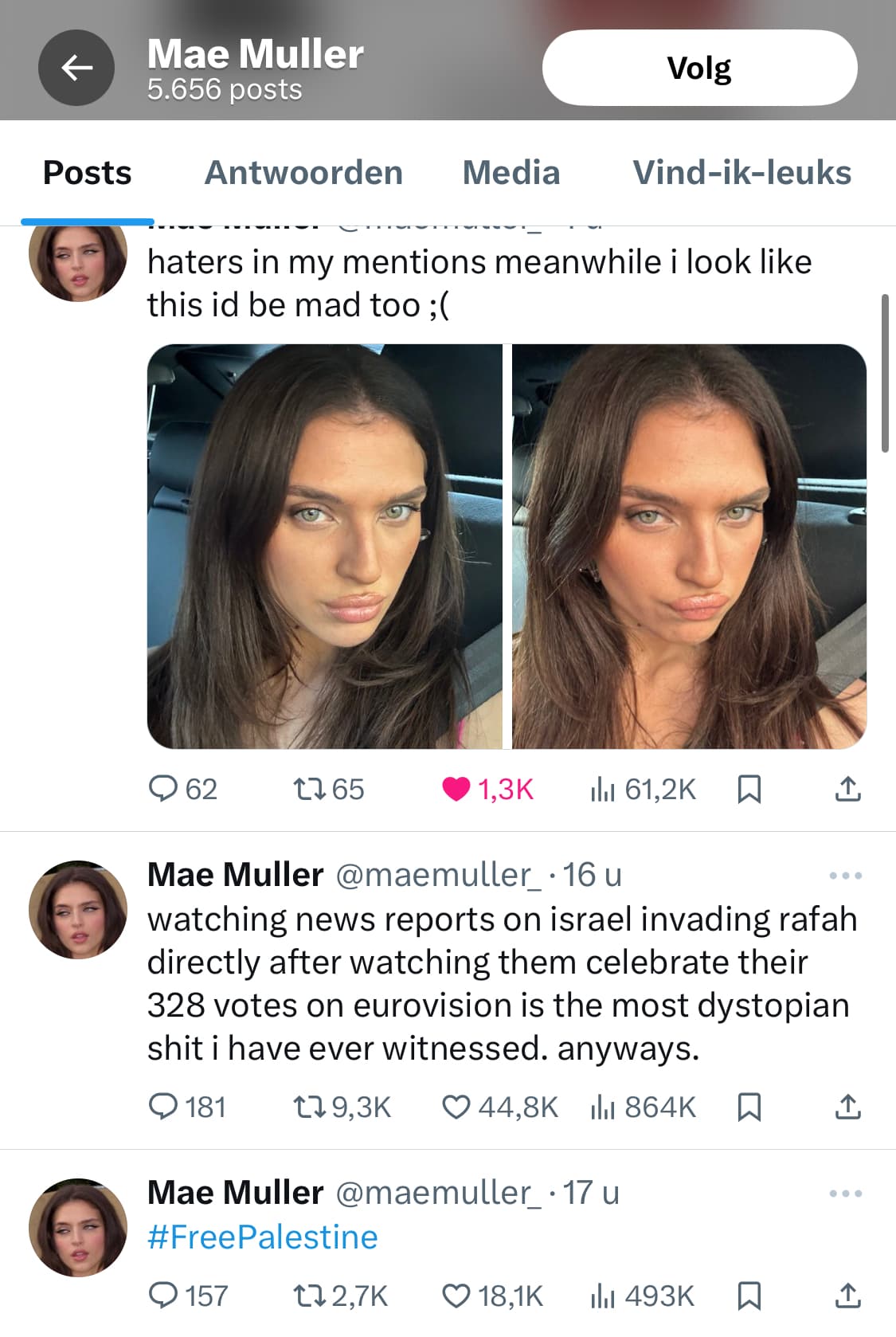Like the #FreePalestine post
This screenshot has height=1337, width=896.
tap(456, 1296)
